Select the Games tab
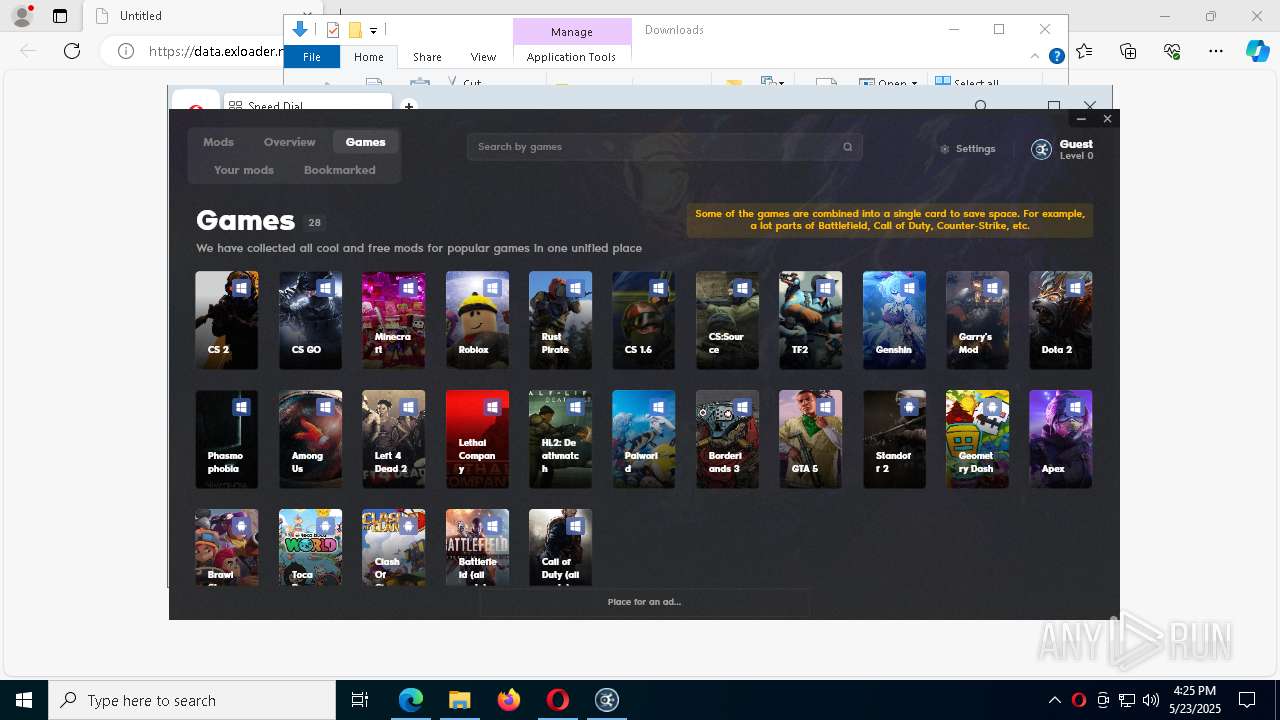The image size is (1280, 720). tap(365, 142)
